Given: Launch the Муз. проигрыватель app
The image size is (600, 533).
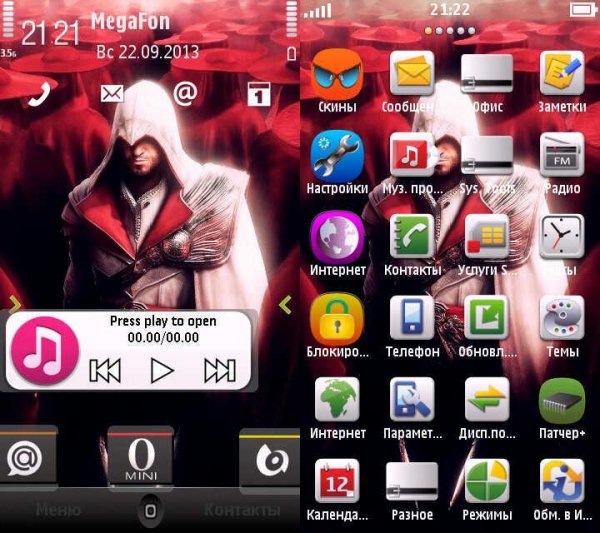Looking at the screenshot, I should [412, 155].
